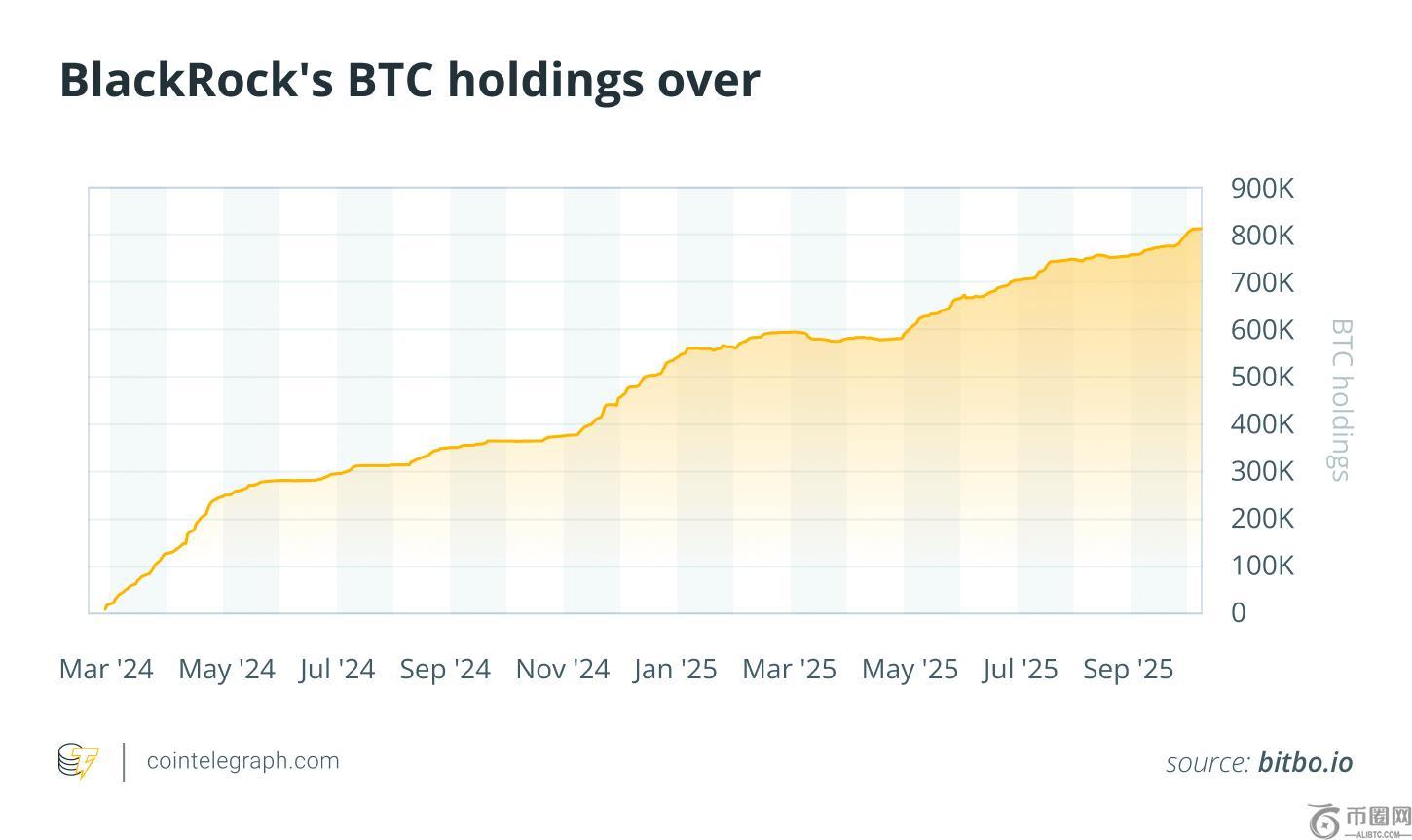Image resolution: width=1412 pixels, height=840 pixels.
Task: Select the May '25 x-axis label
Action: [910, 670]
